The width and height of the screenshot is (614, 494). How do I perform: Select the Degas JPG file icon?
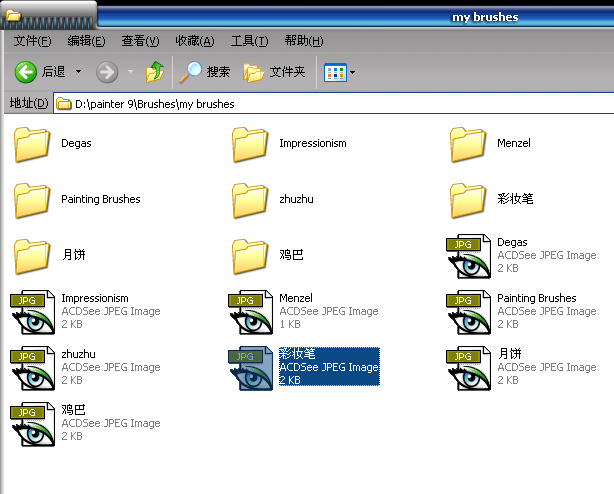tap(468, 256)
